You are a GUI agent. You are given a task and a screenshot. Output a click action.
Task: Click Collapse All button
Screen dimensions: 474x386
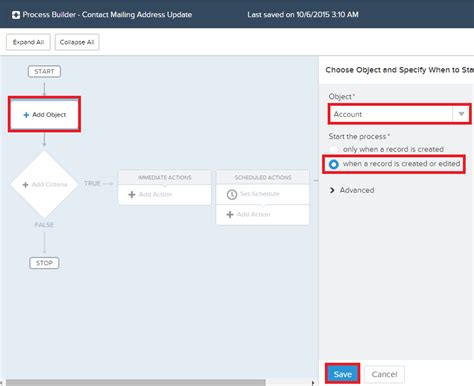[77, 42]
